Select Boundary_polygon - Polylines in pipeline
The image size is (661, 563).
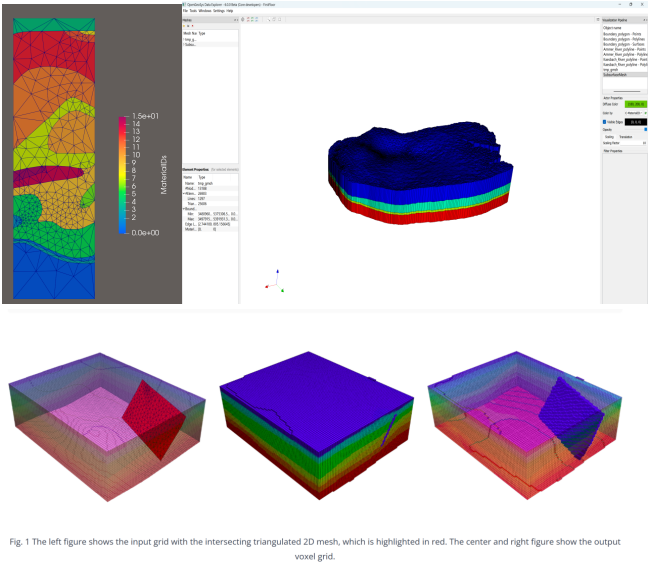pos(624,39)
